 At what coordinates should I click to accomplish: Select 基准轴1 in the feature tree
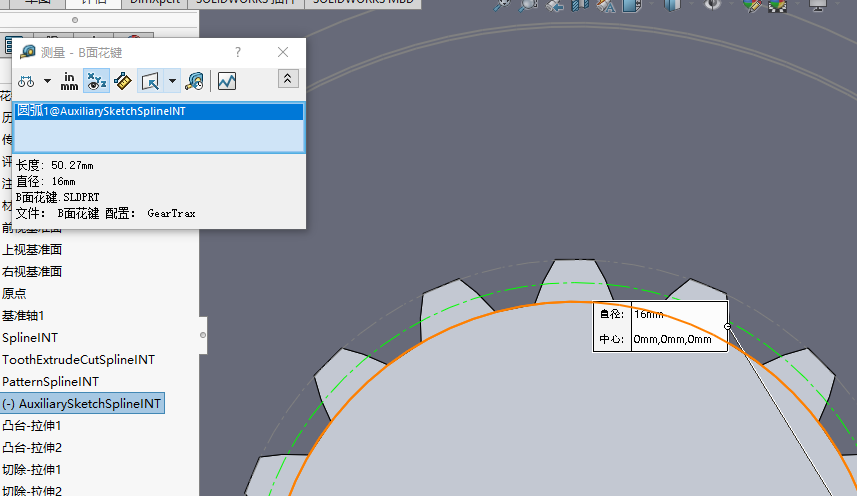[x=23, y=316]
